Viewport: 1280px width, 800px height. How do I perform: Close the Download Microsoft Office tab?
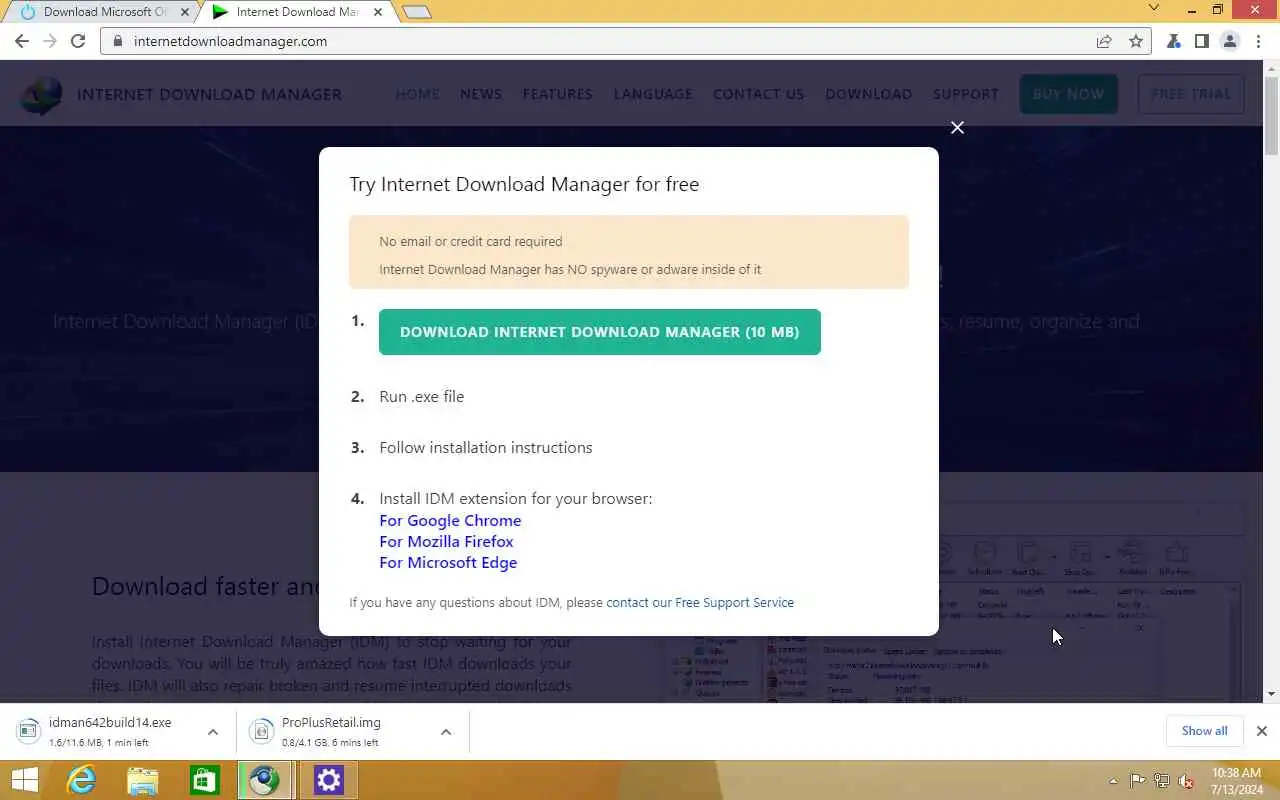184,12
